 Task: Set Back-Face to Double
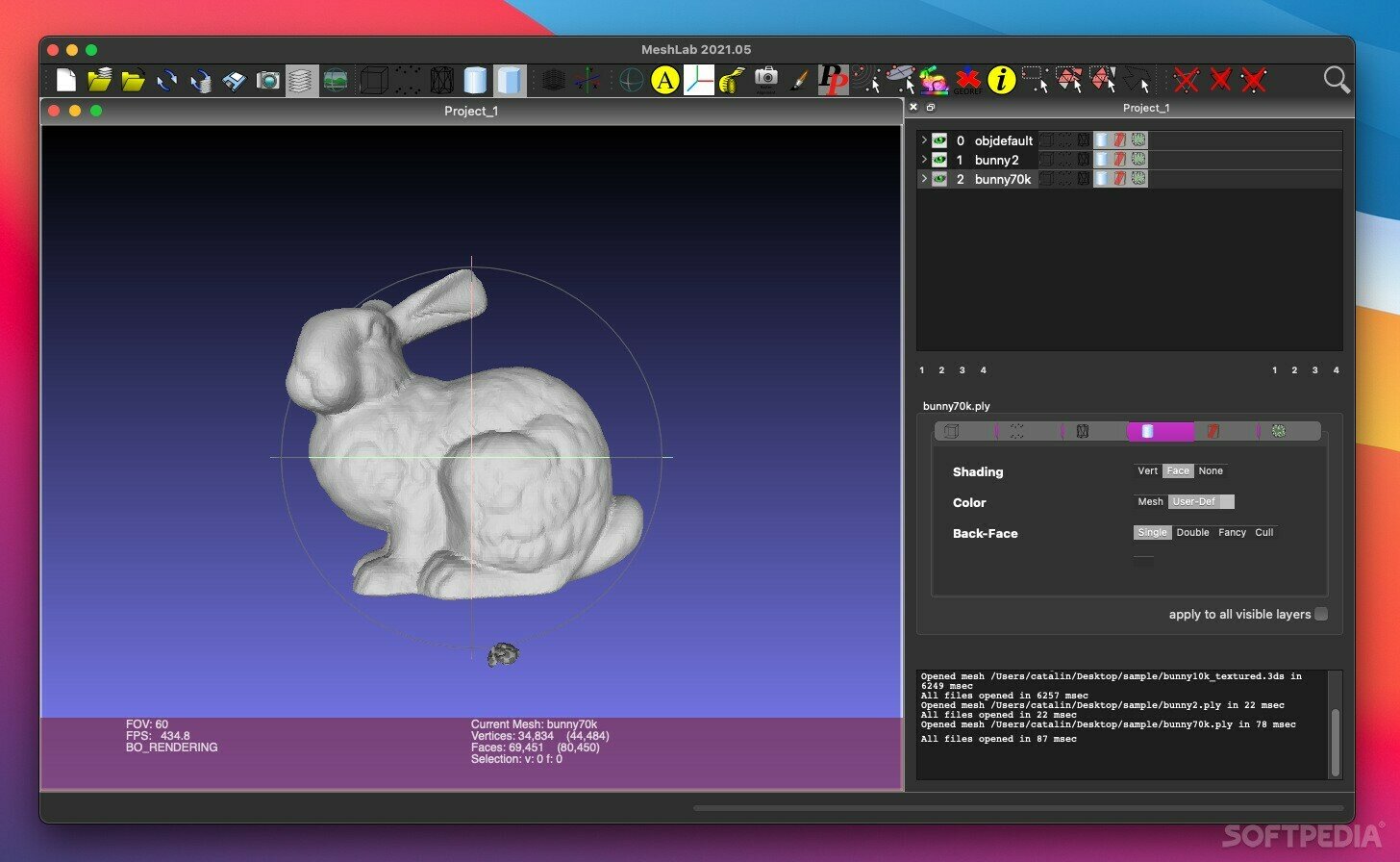point(1192,532)
